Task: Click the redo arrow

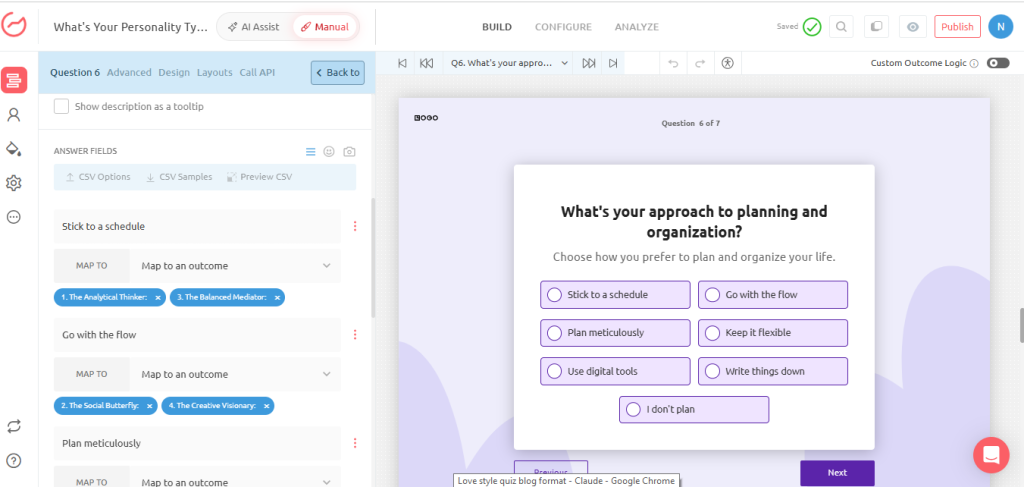Action: point(700,63)
